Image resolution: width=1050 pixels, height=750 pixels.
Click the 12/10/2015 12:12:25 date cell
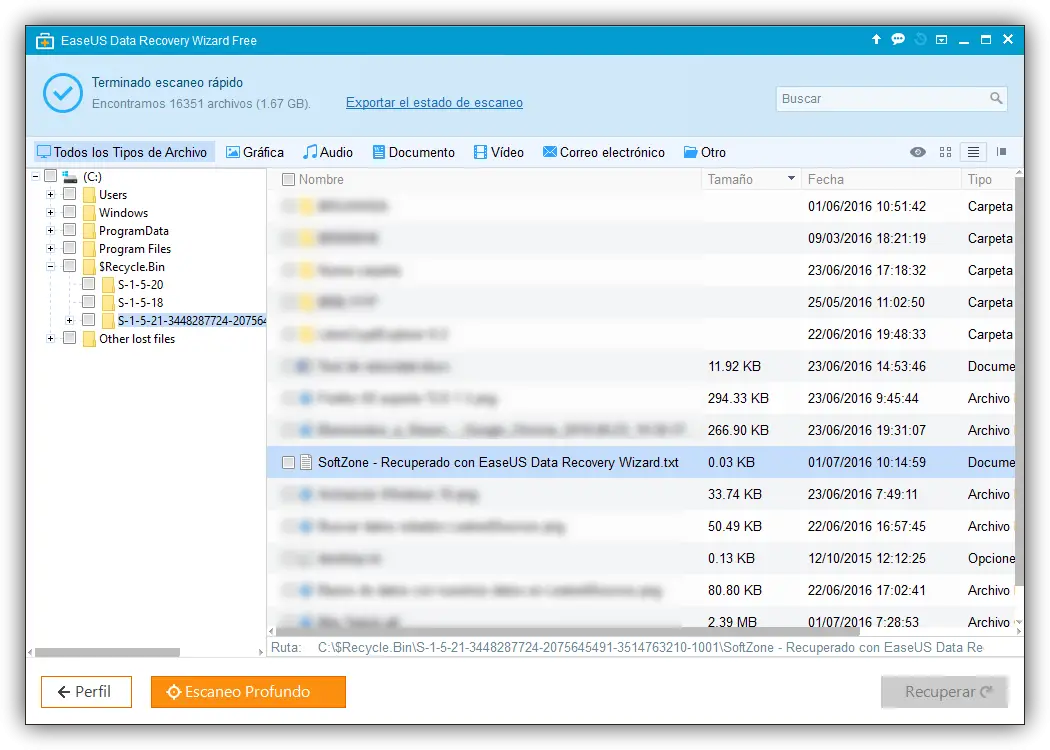(867, 558)
